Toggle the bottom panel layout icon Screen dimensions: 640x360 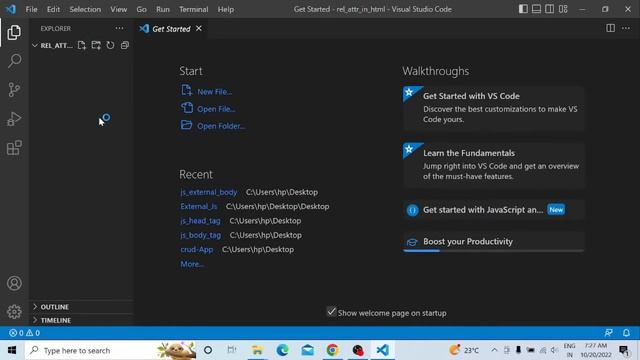pyautogui.click(x=536, y=9)
